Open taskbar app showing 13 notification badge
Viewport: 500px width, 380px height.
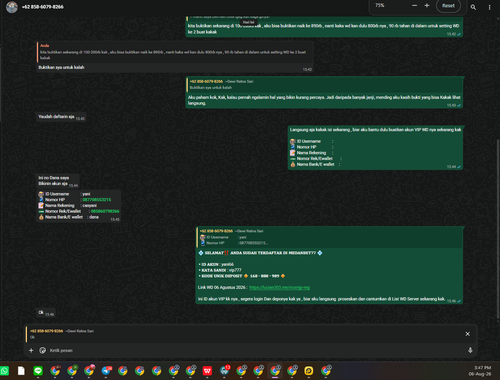225,371
